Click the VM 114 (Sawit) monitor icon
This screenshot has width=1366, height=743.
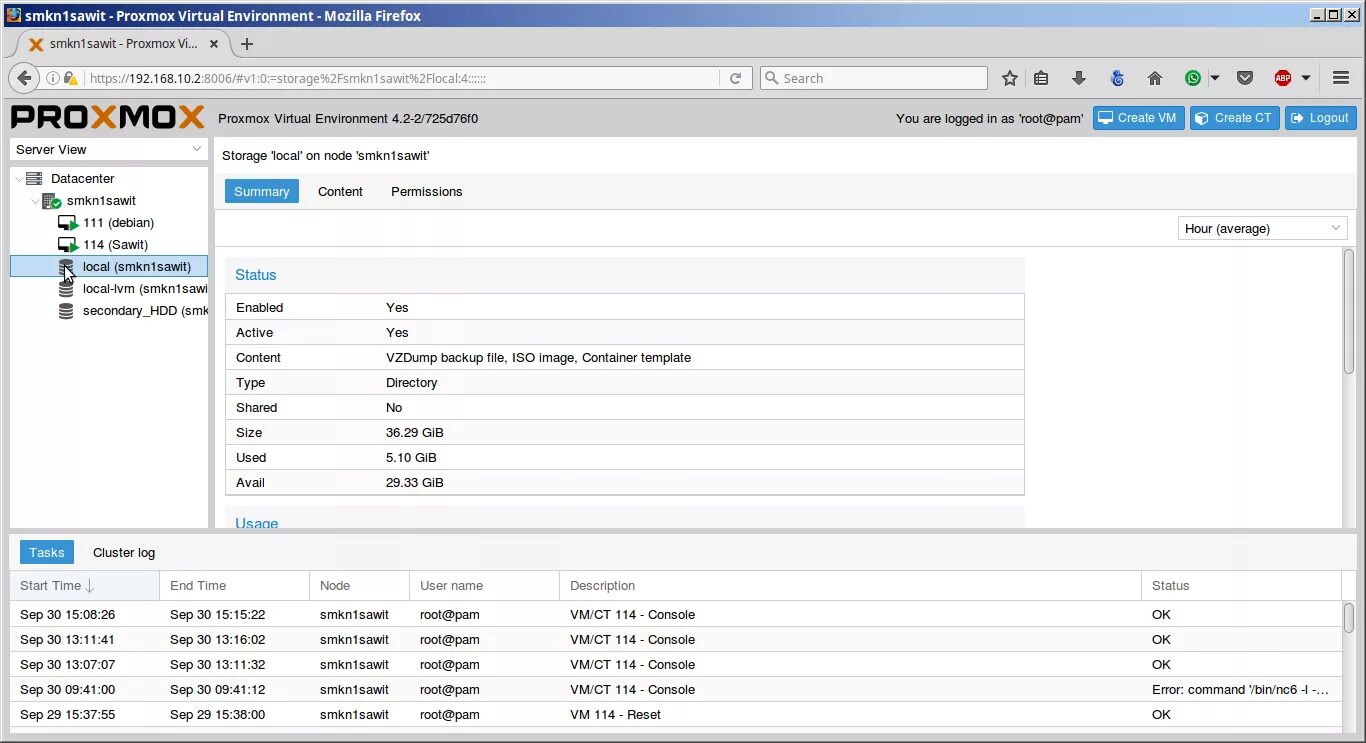tap(68, 245)
